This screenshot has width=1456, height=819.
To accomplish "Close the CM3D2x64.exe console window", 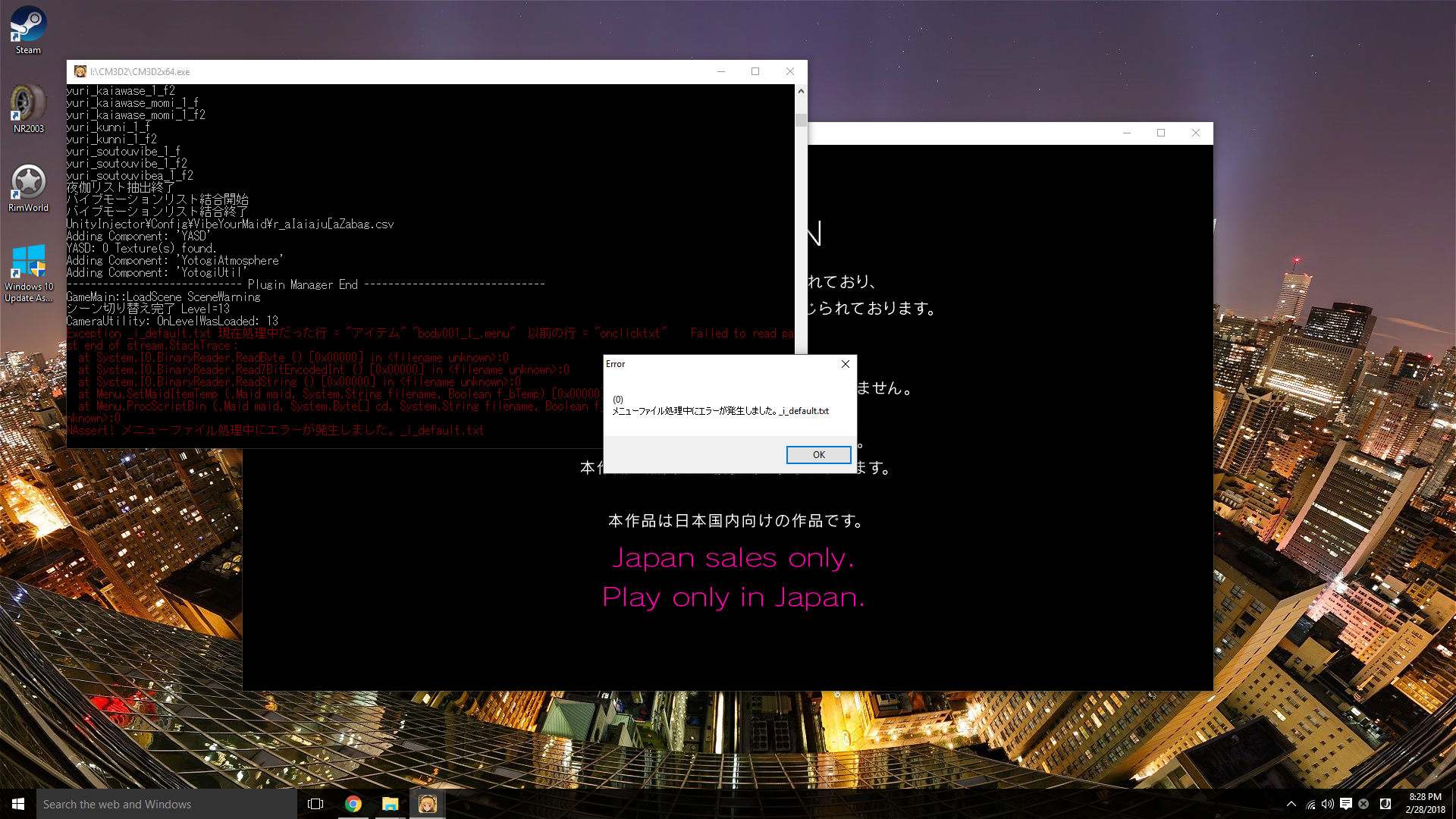I will [x=790, y=71].
